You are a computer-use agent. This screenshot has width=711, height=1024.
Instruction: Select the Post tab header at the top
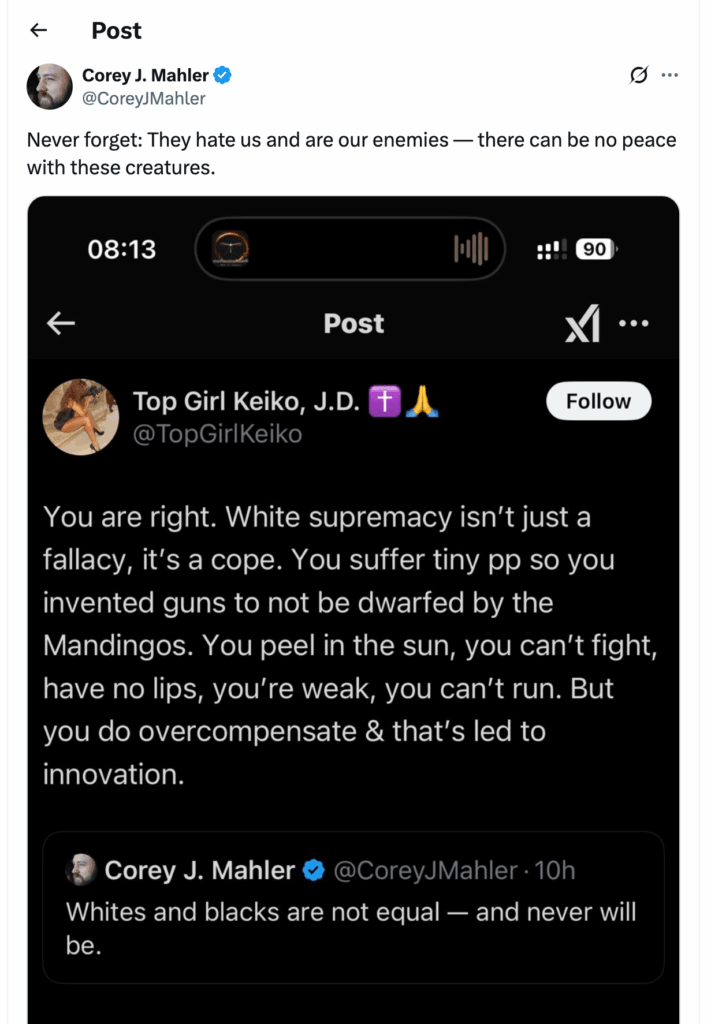tap(116, 30)
